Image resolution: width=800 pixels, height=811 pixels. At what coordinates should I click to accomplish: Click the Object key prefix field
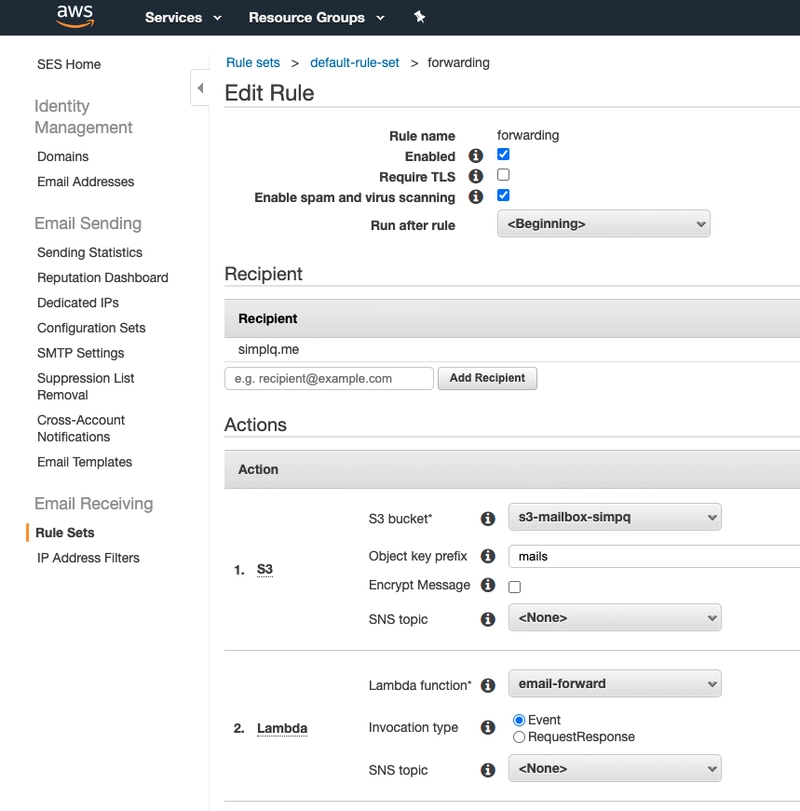point(654,557)
